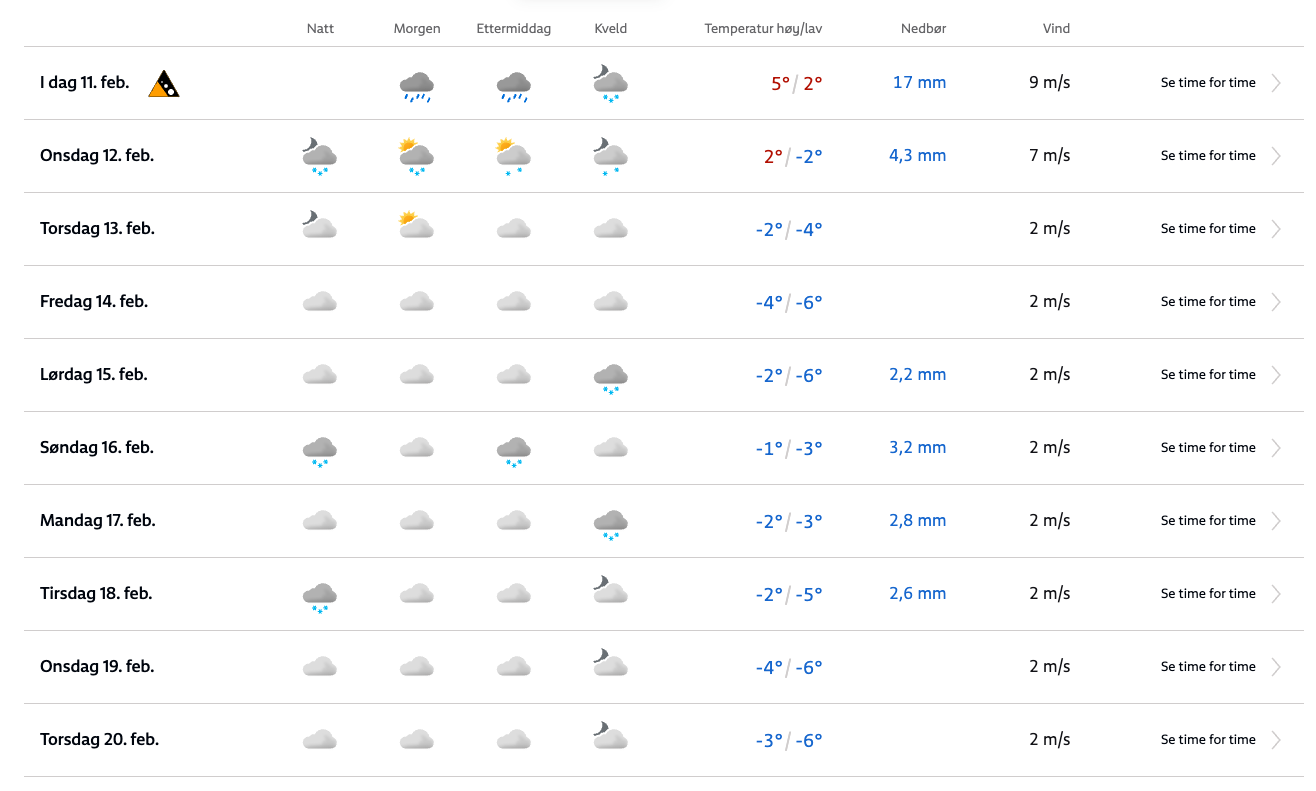Click the avalanche warning icon for today
Image resolution: width=1316 pixels, height=791 pixels.
click(x=164, y=84)
